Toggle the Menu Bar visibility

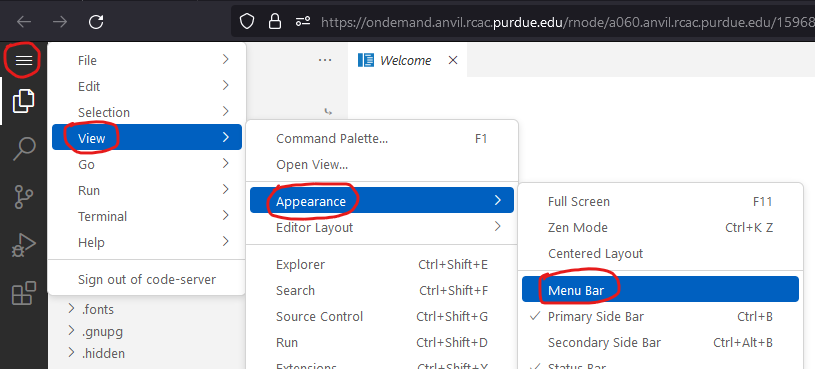660,289
